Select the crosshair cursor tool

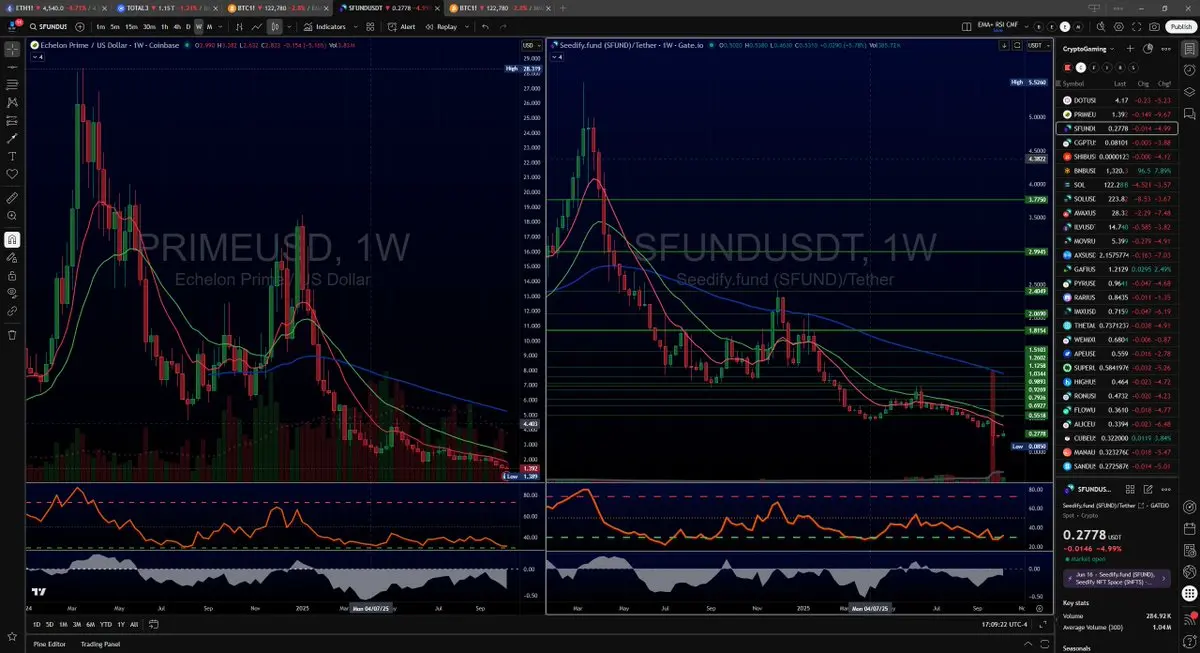coord(12,49)
